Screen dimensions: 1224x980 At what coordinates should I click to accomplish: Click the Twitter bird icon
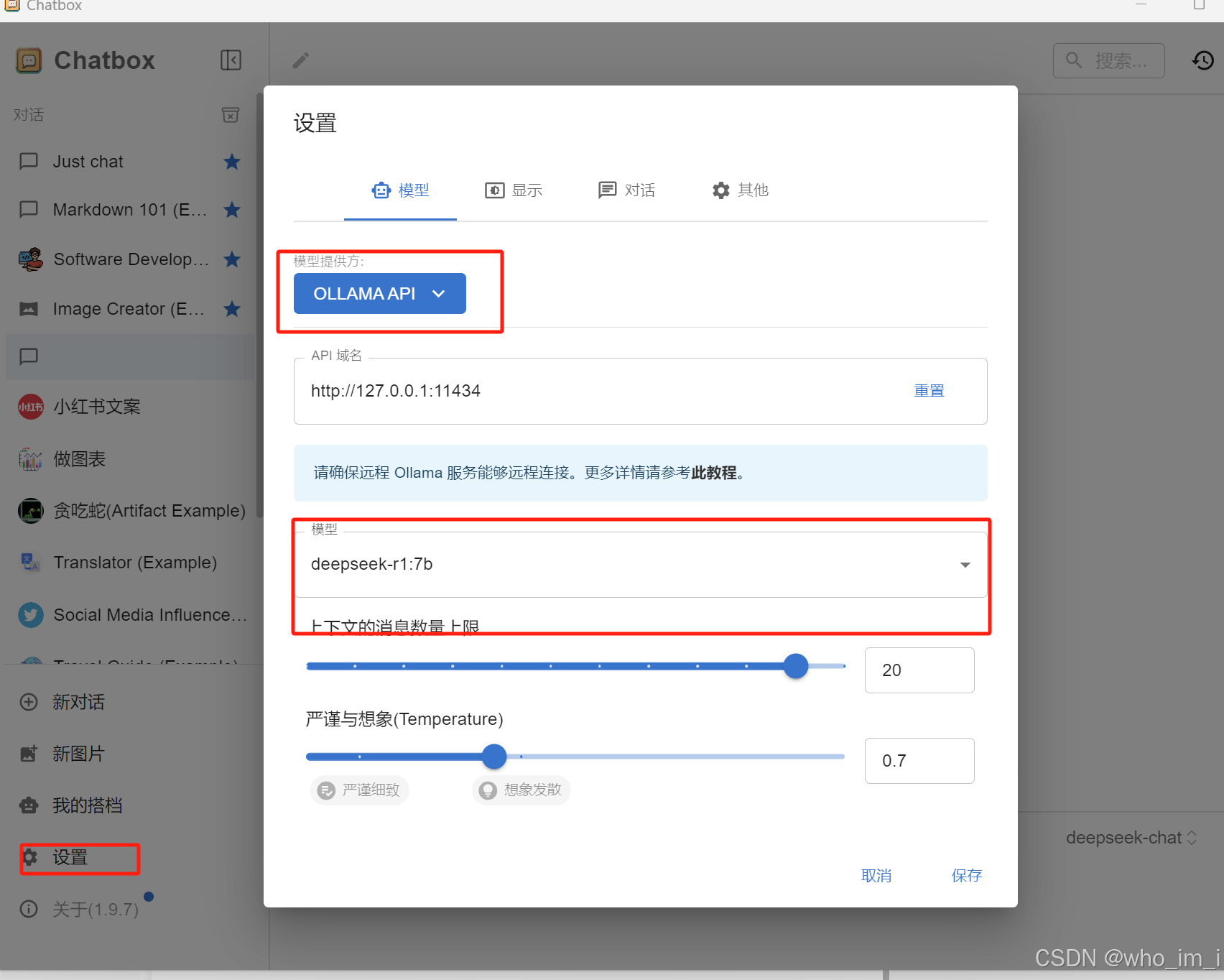(x=30, y=615)
